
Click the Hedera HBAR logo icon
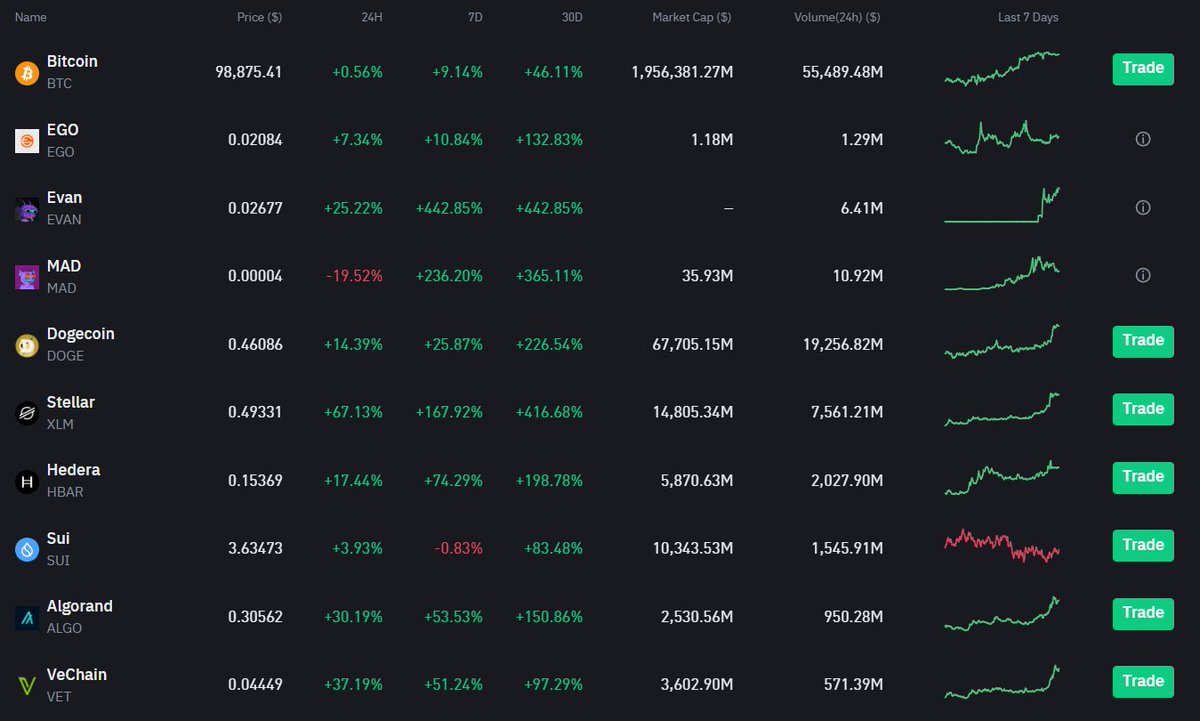[27, 481]
